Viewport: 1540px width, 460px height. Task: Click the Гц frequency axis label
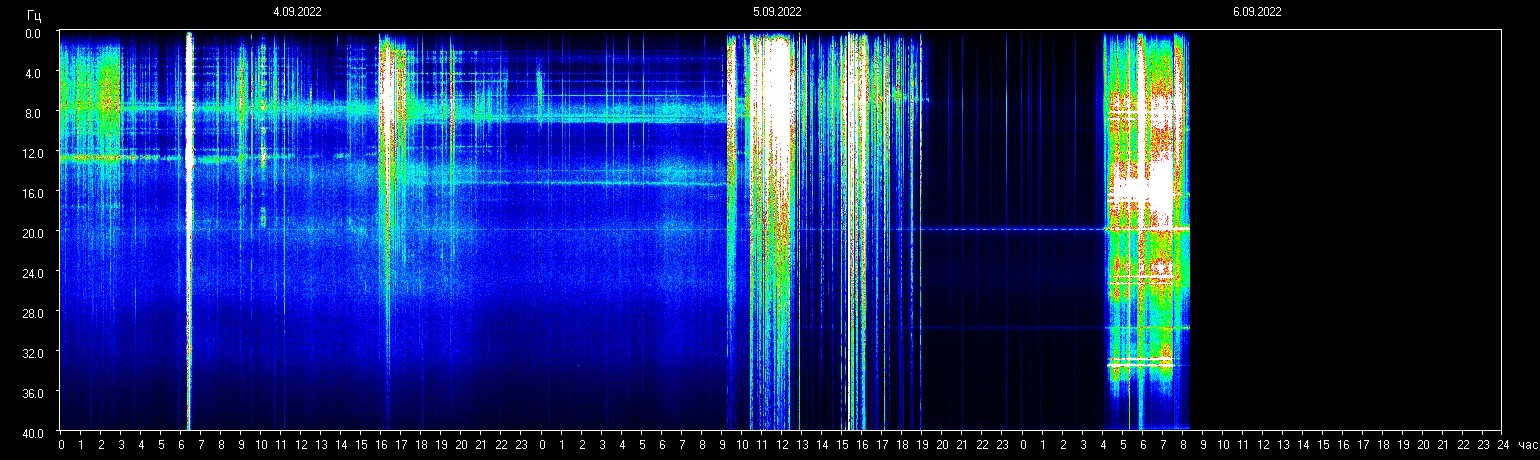(x=34, y=14)
